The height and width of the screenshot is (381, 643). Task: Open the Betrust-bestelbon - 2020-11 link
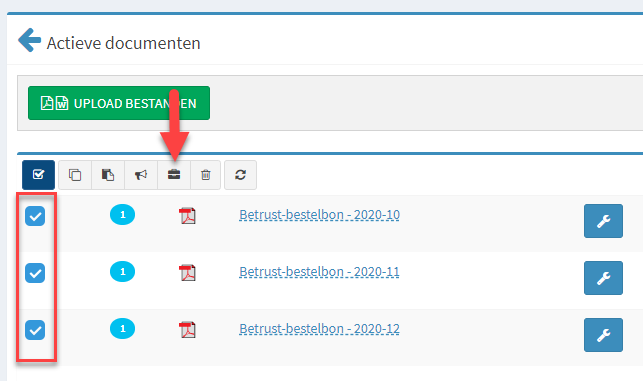pos(319,272)
